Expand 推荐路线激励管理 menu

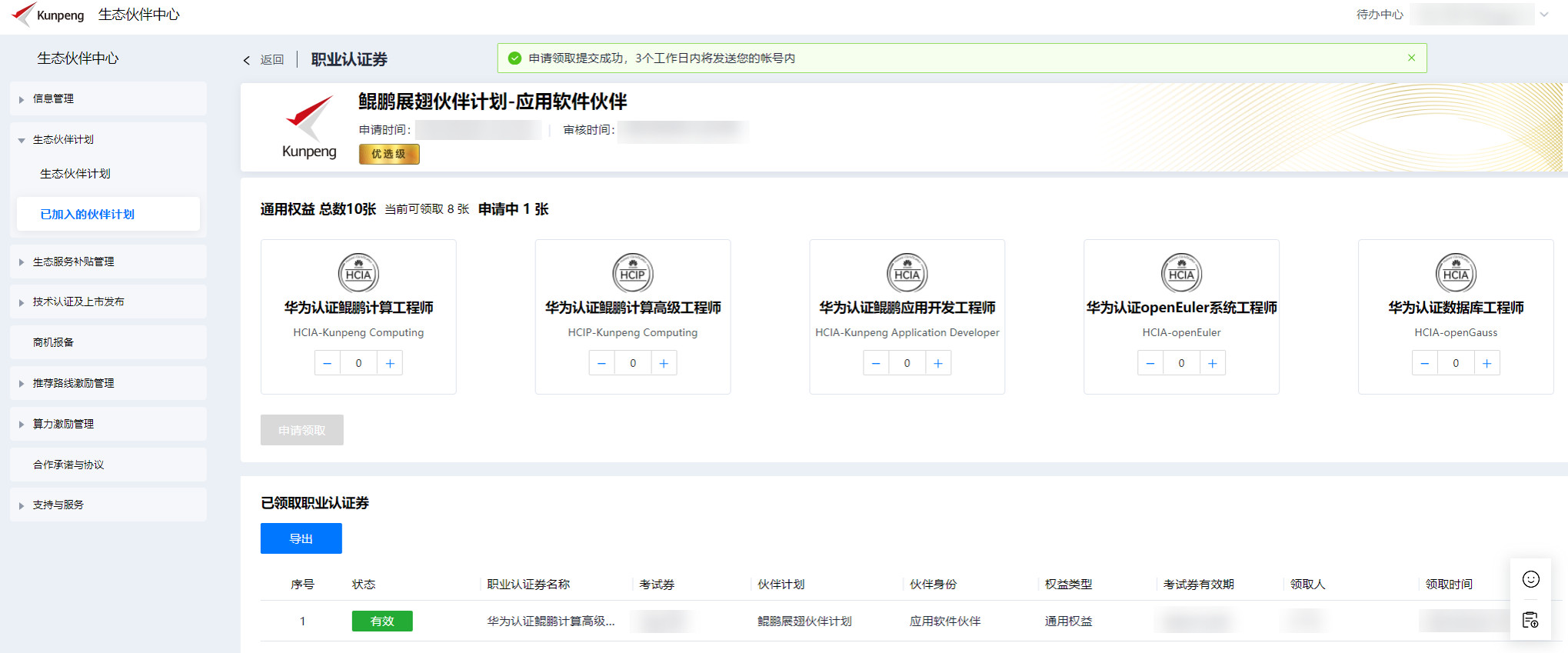pyautogui.click(x=108, y=383)
